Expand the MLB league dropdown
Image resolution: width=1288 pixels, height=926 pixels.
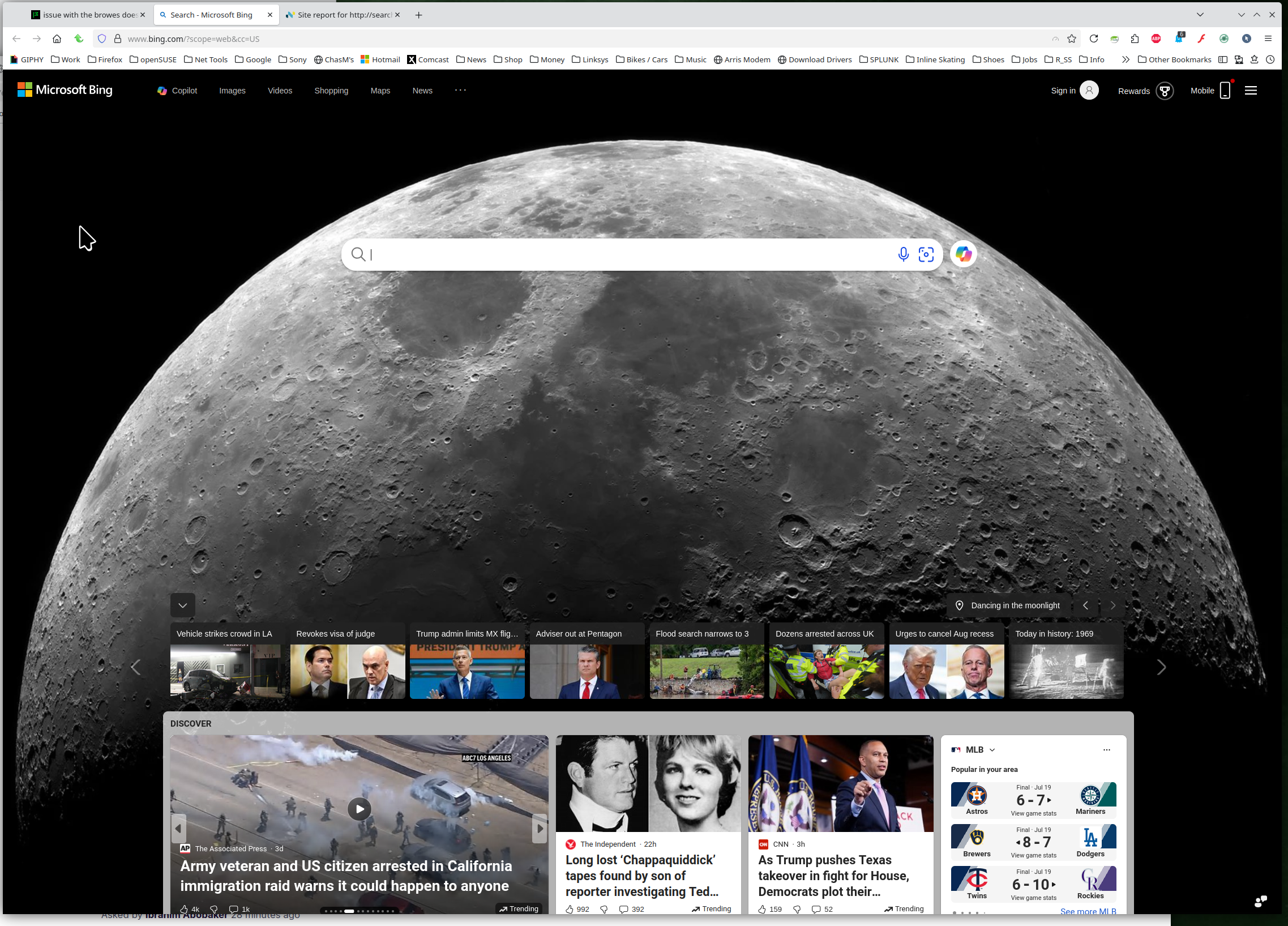coord(992,750)
